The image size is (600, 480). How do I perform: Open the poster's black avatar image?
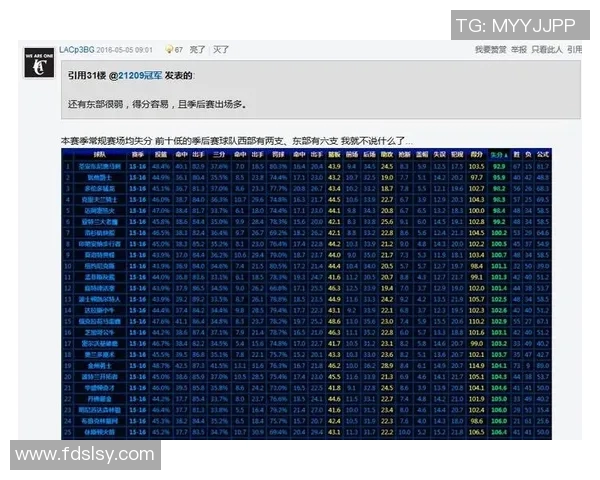[39, 63]
